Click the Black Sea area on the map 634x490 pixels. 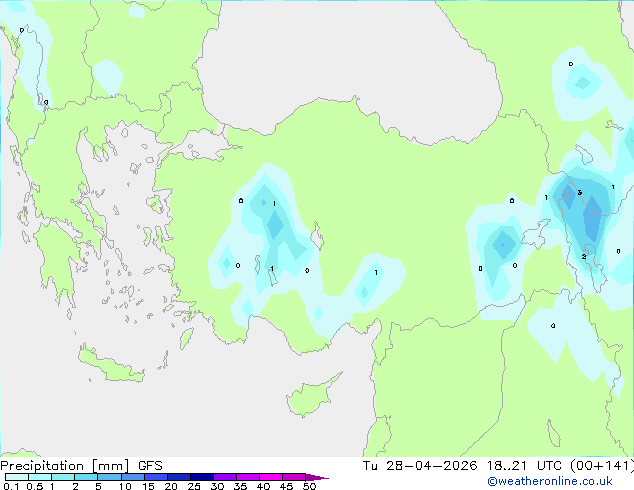(x=348, y=61)
